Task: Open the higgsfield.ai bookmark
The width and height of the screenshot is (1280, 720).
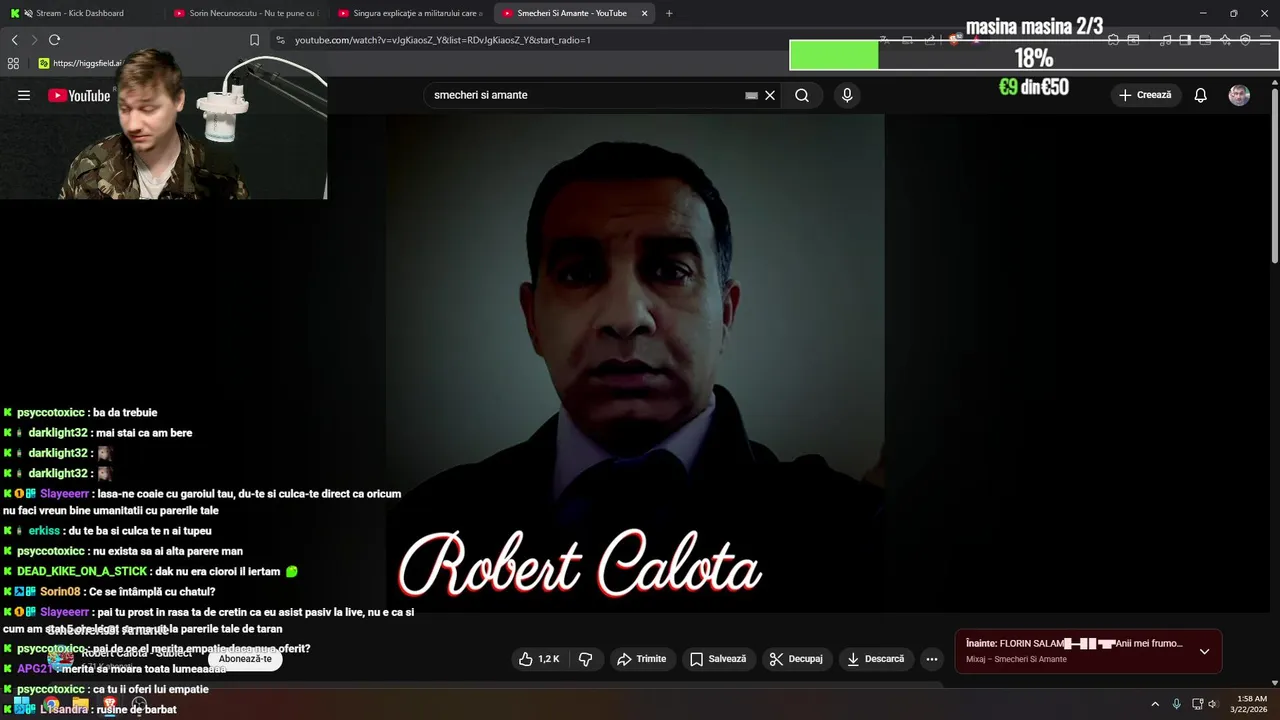Action: pyautogui.click(x=80, y=63)
